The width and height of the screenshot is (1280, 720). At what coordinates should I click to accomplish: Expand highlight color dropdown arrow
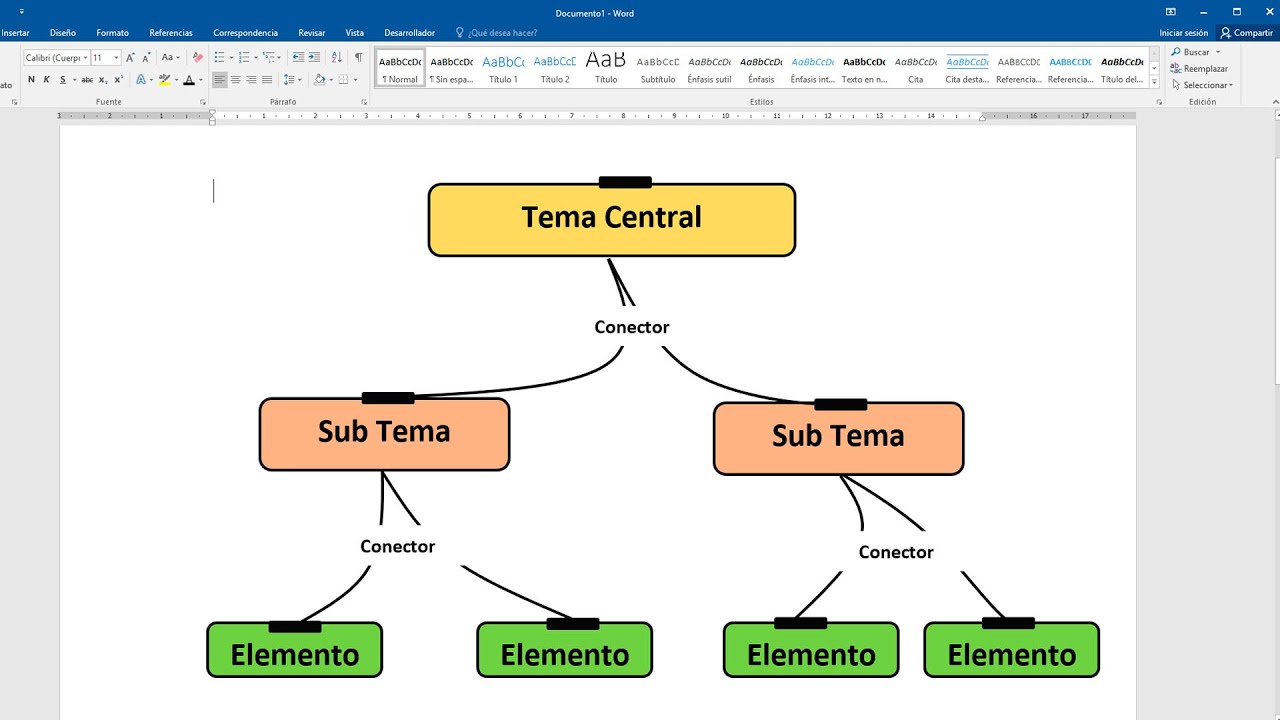176,80
